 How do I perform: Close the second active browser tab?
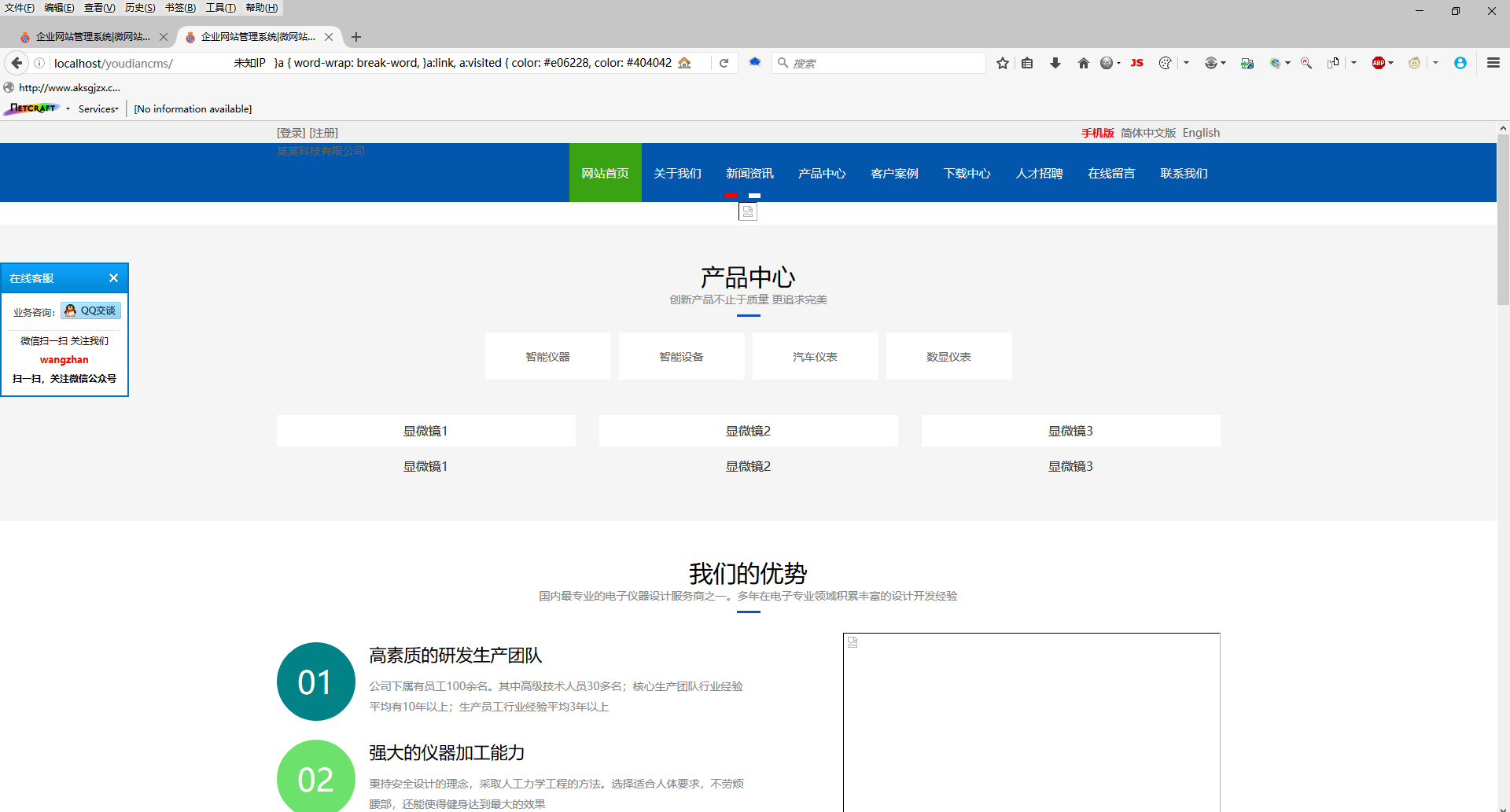[329, 37]
